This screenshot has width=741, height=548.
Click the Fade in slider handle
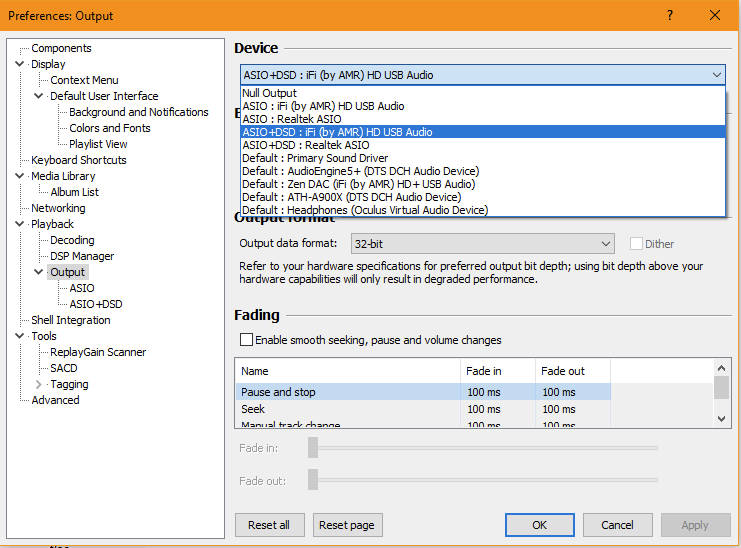pos(313,447)
